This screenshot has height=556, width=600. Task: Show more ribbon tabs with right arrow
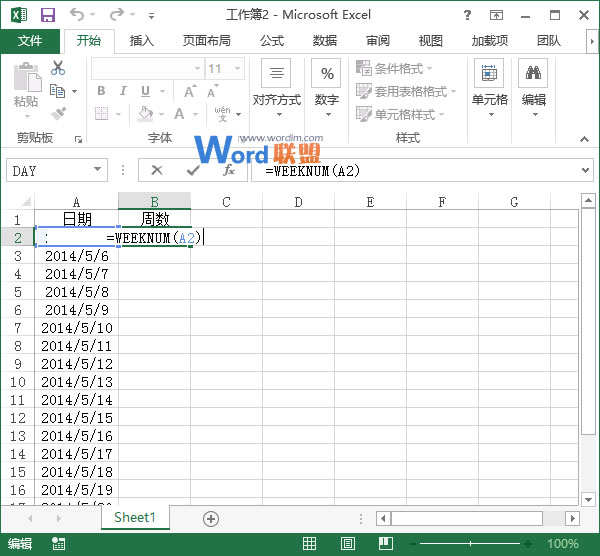592,41
